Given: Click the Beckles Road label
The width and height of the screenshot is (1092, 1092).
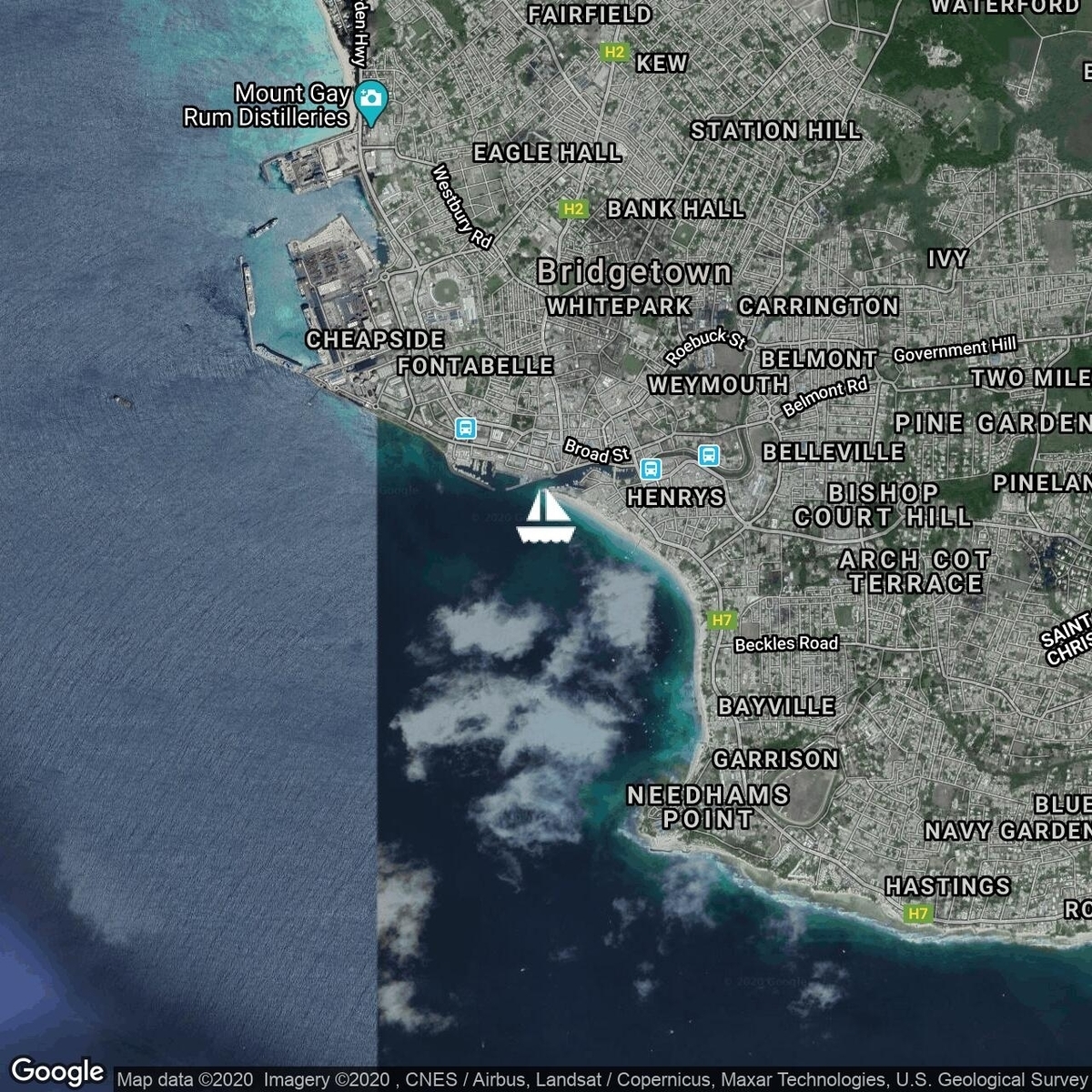Looking at the screenshot, I should pyautogui.click(x=786, y=643).
